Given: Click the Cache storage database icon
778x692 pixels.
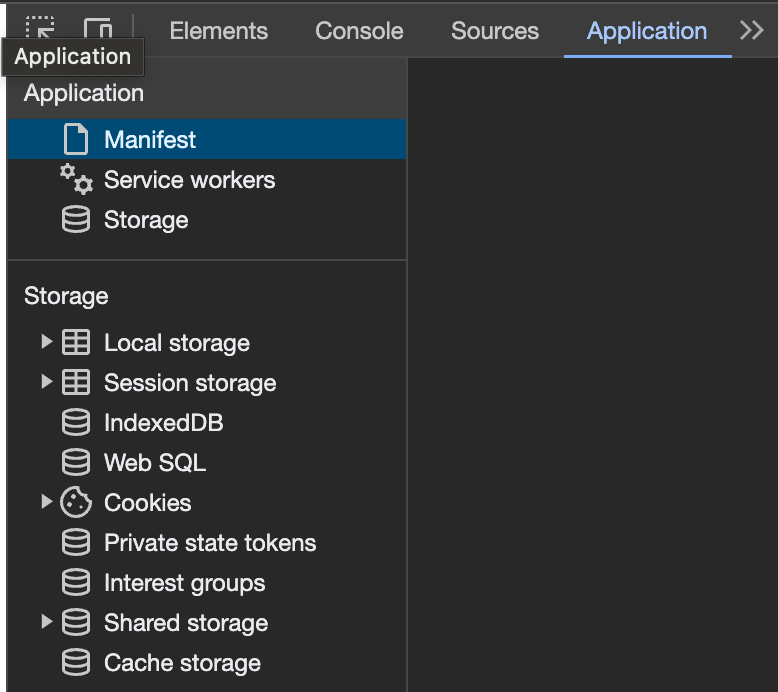Looking at the screenshot, I should point(76,663).
